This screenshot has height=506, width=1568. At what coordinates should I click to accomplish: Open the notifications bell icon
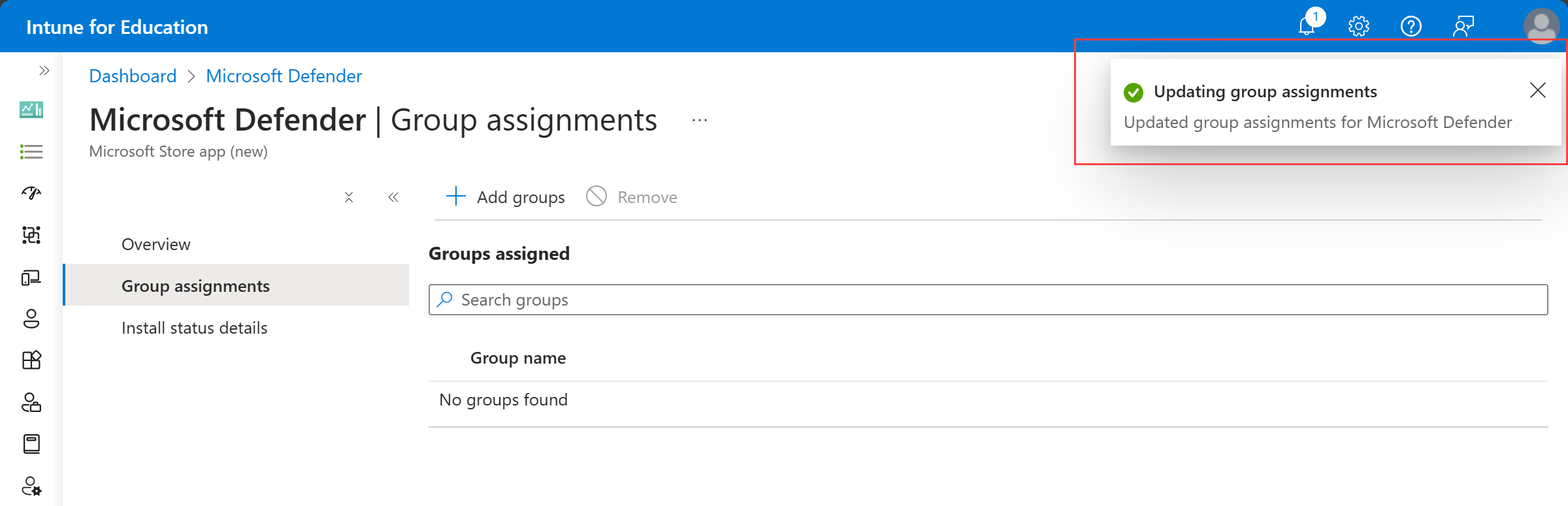[x=1308, y=26]
